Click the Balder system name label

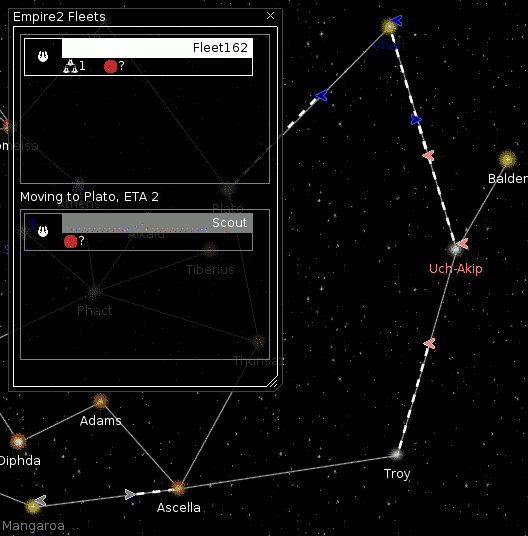pyautogui.click(x=508, y=178)
